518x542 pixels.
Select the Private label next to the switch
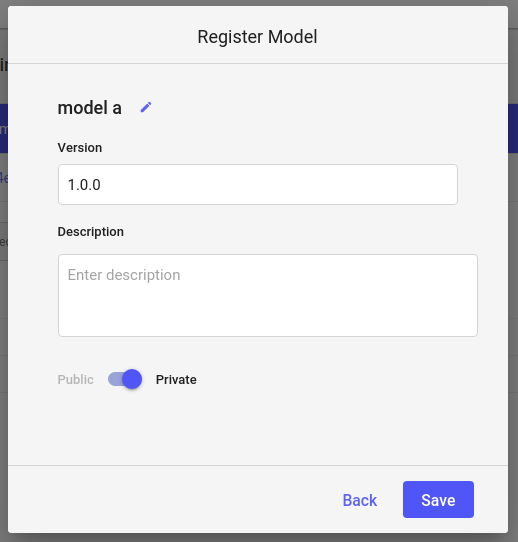(x=176, y=380)
